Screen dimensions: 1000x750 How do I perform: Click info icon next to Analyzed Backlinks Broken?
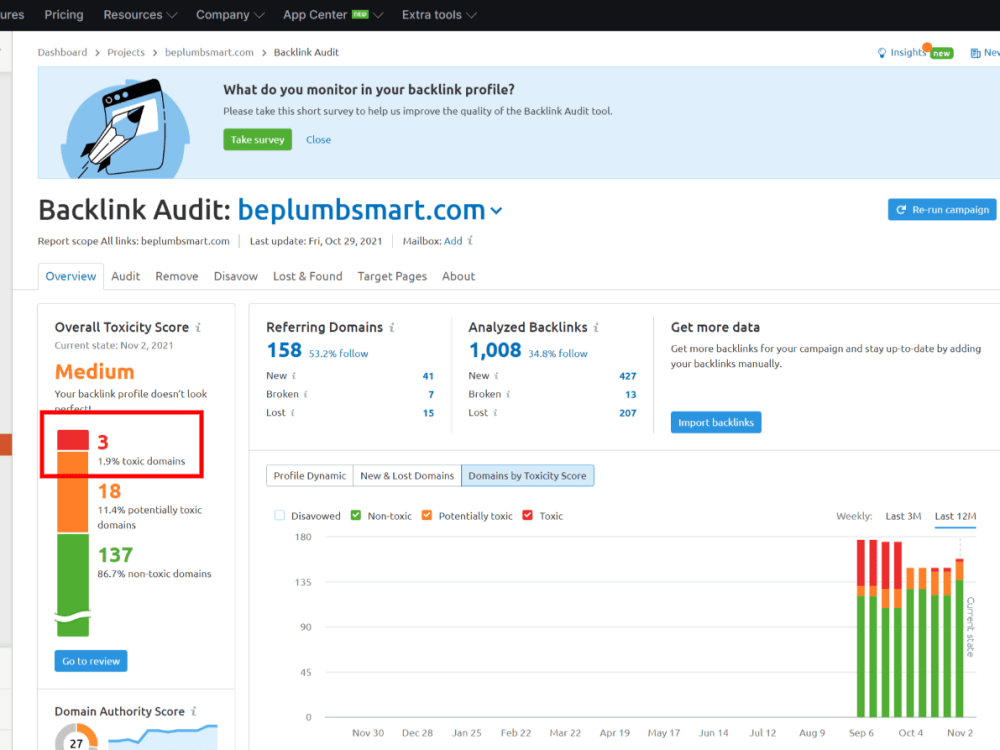(508, 394)
